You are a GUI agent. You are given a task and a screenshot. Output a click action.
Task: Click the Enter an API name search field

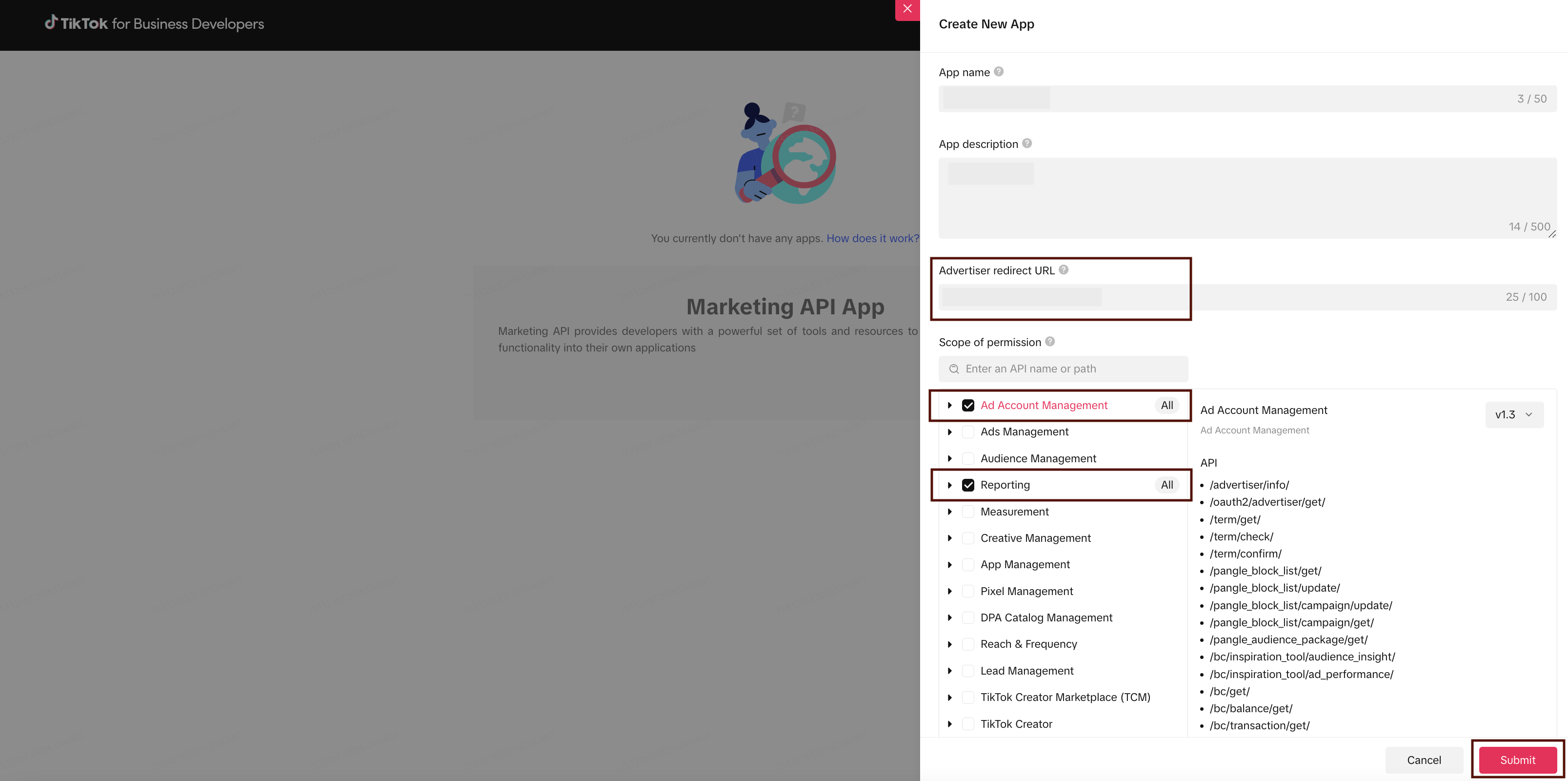coord(1071,369)
